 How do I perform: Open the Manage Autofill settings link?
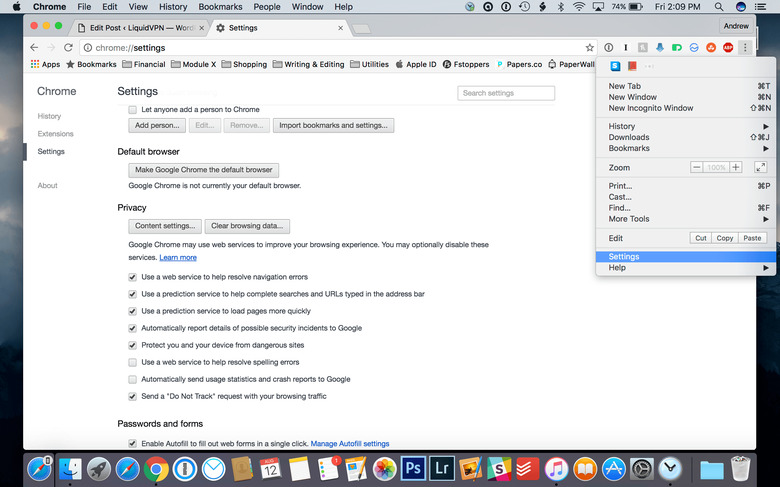(x=349, y=443)
